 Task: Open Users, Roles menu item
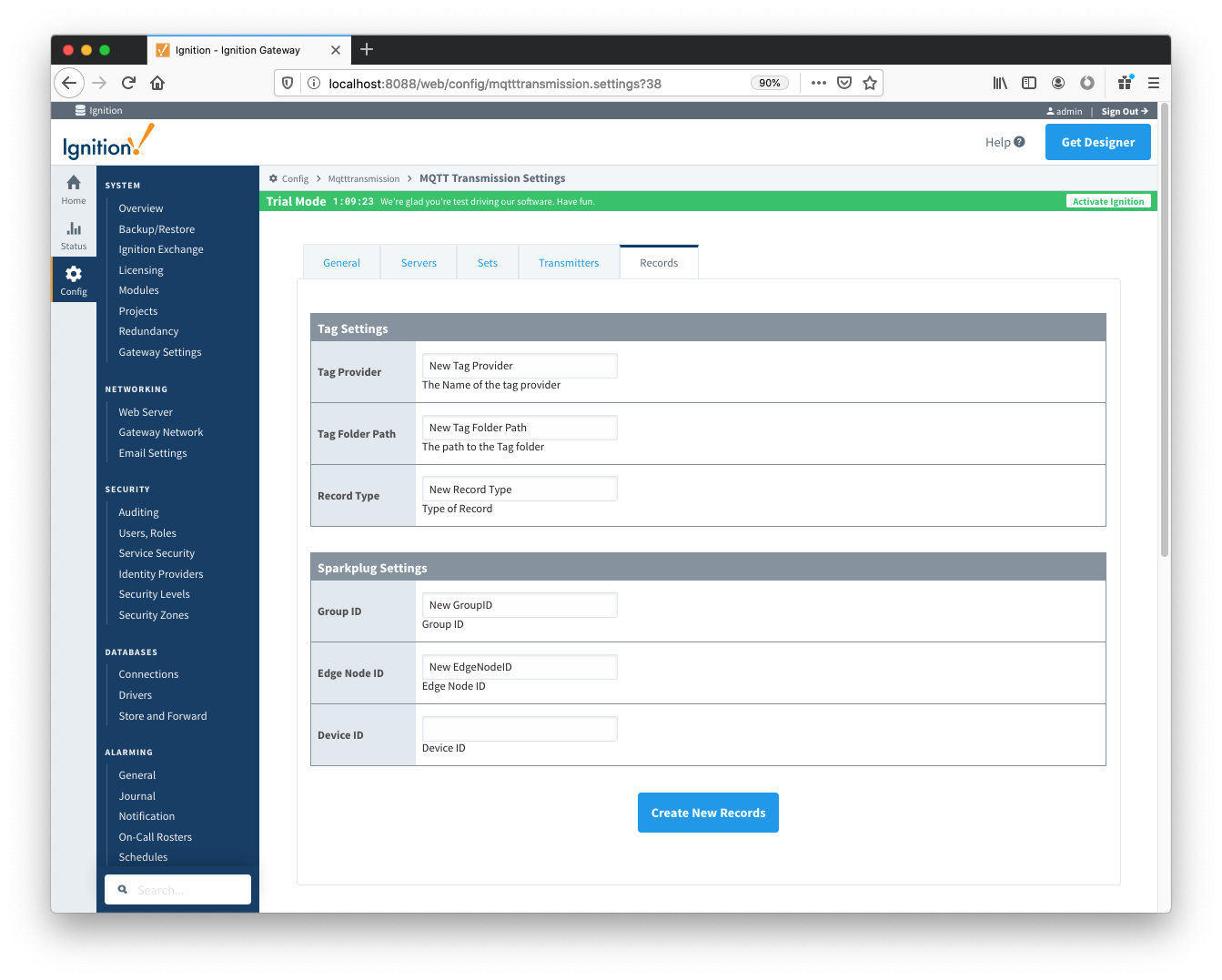coord(147,533)
